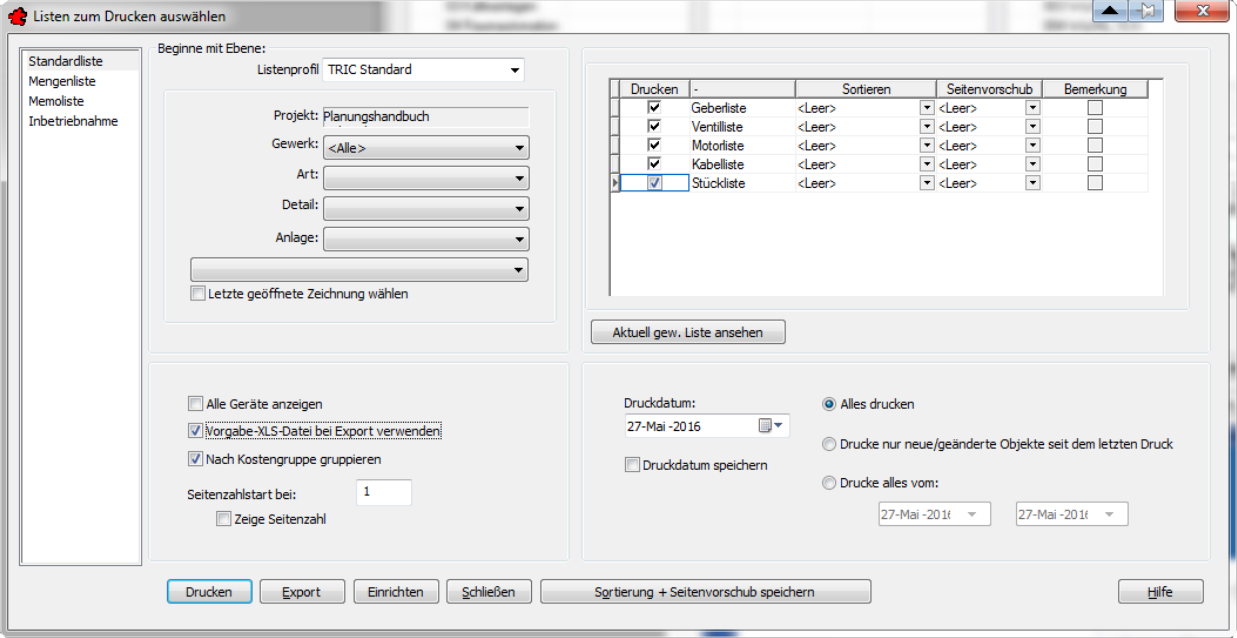The image size is (1237, 638).
Task: Open Sortieren dropdown for Motorliste
Action: (927, 146)
